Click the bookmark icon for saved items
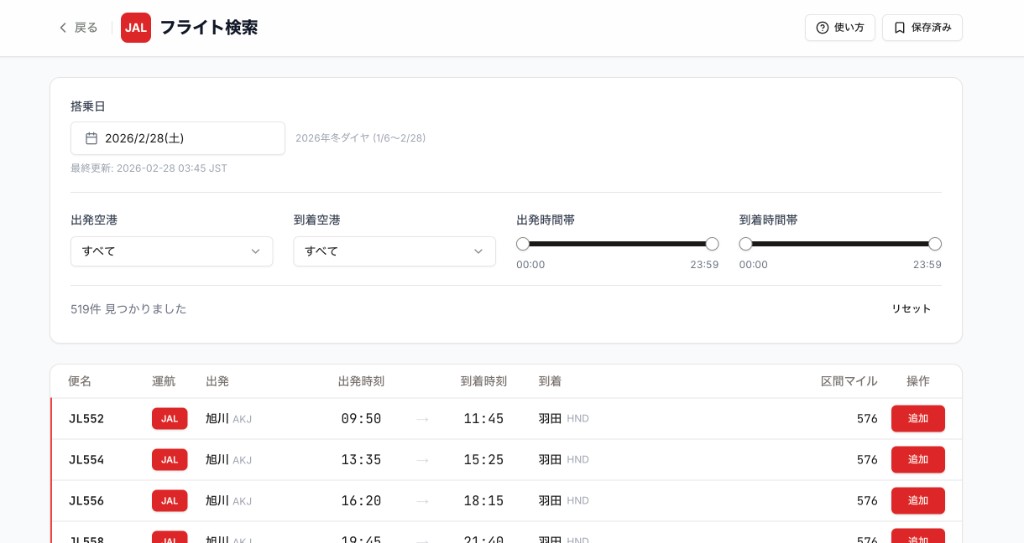1024x543 pixels. pos(899,28)
